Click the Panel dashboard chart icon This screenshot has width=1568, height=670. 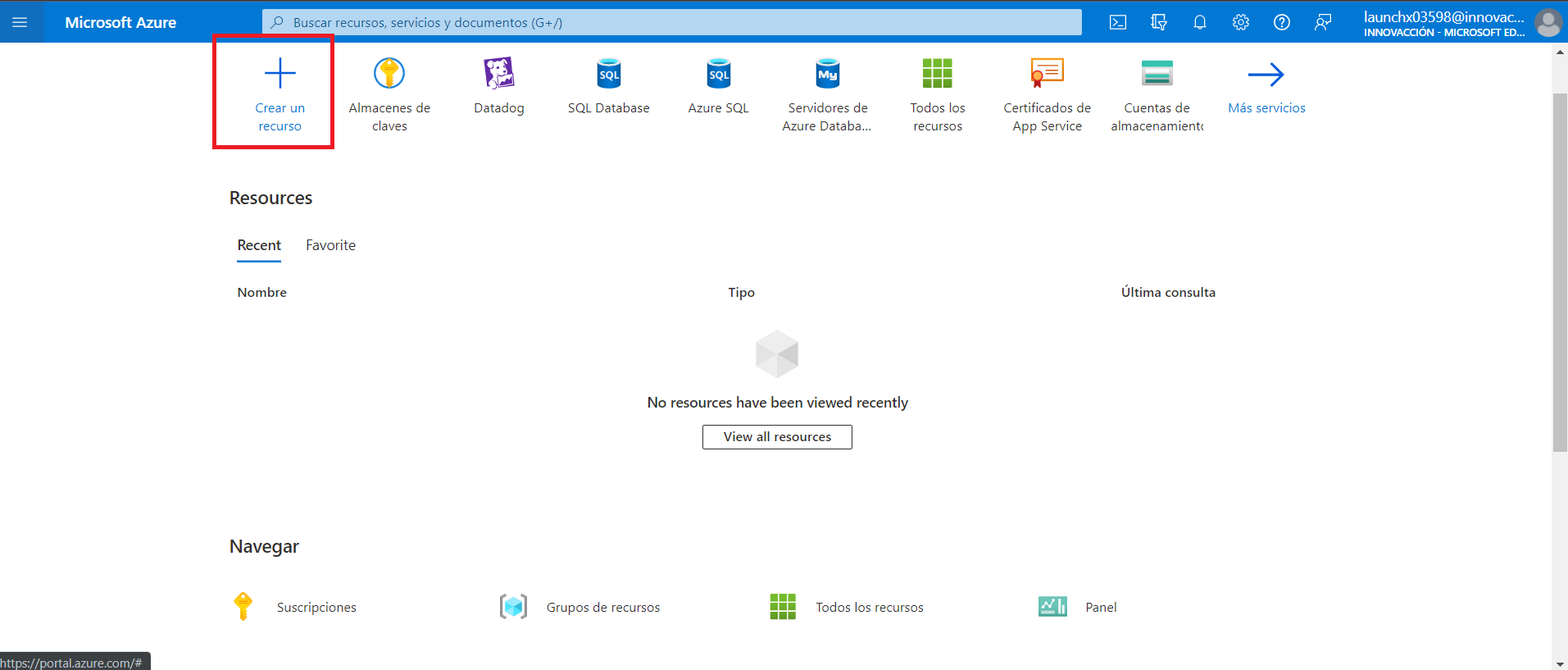coord(1052,607)
